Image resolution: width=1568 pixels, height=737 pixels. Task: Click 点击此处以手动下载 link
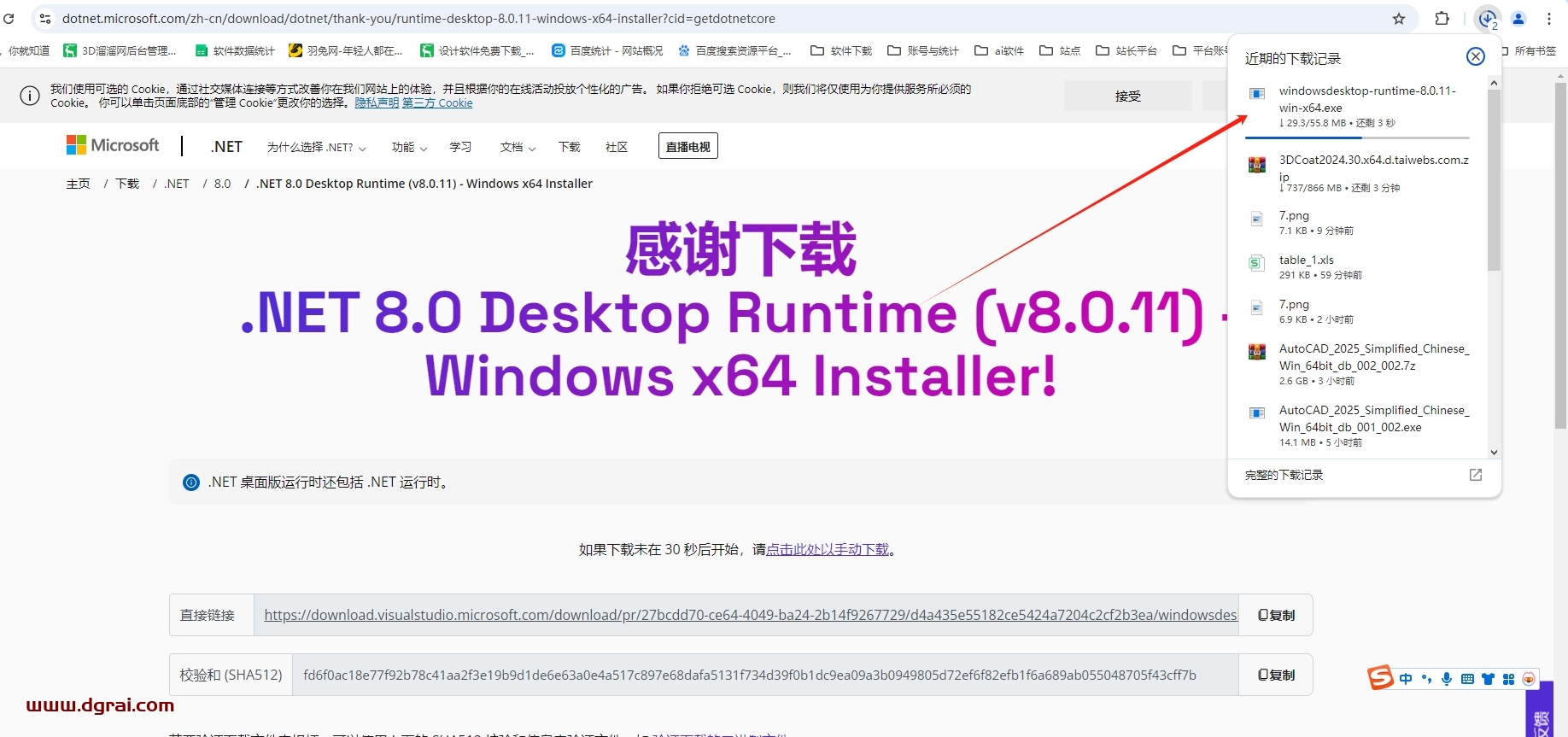pos(828,549)
